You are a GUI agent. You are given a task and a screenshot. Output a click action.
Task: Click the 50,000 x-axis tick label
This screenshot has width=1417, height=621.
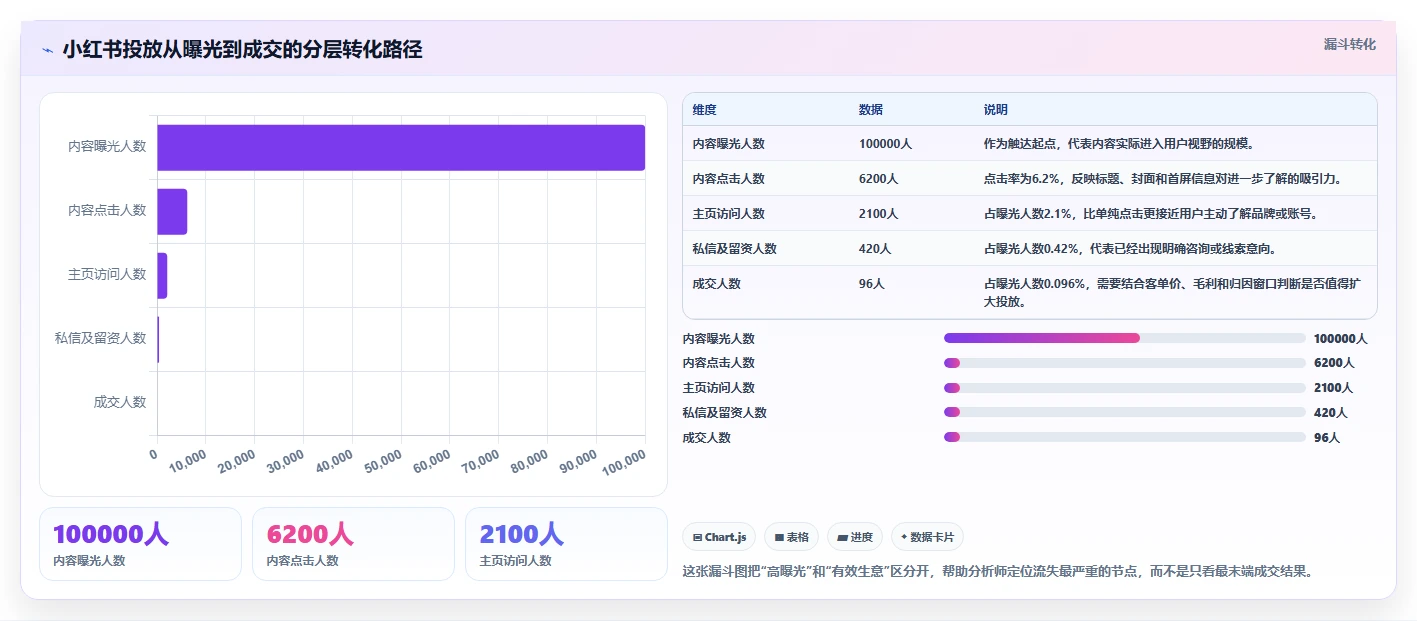381,462
